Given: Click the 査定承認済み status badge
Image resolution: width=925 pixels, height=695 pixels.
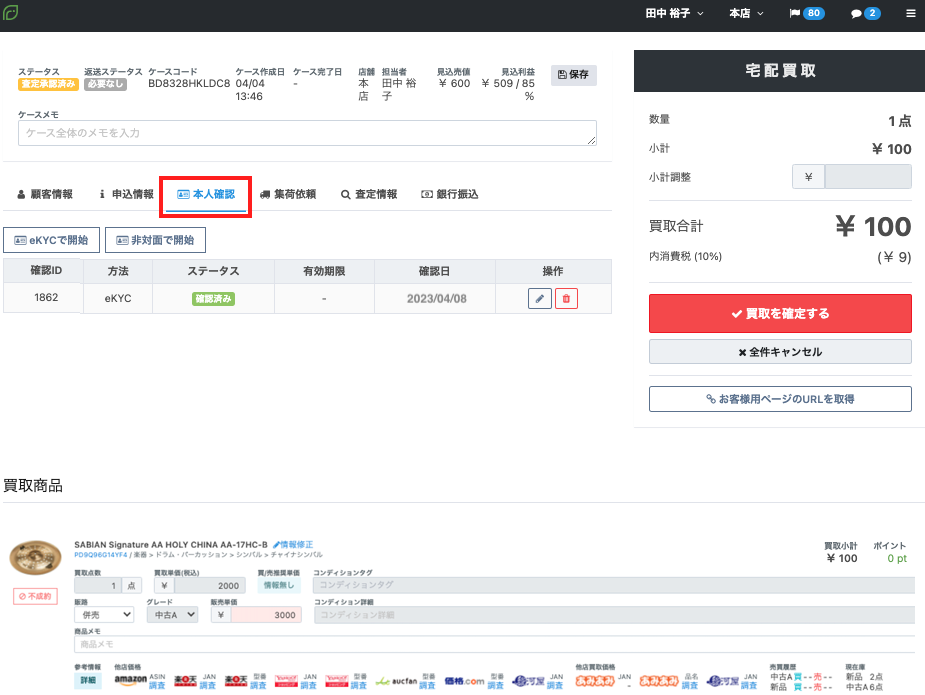Looking at the screenshot, I should coord(48,84).
